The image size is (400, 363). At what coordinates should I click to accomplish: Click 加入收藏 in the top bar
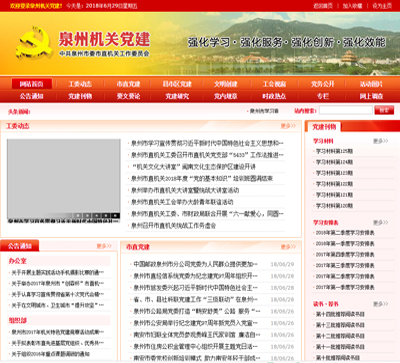(352, 6)
